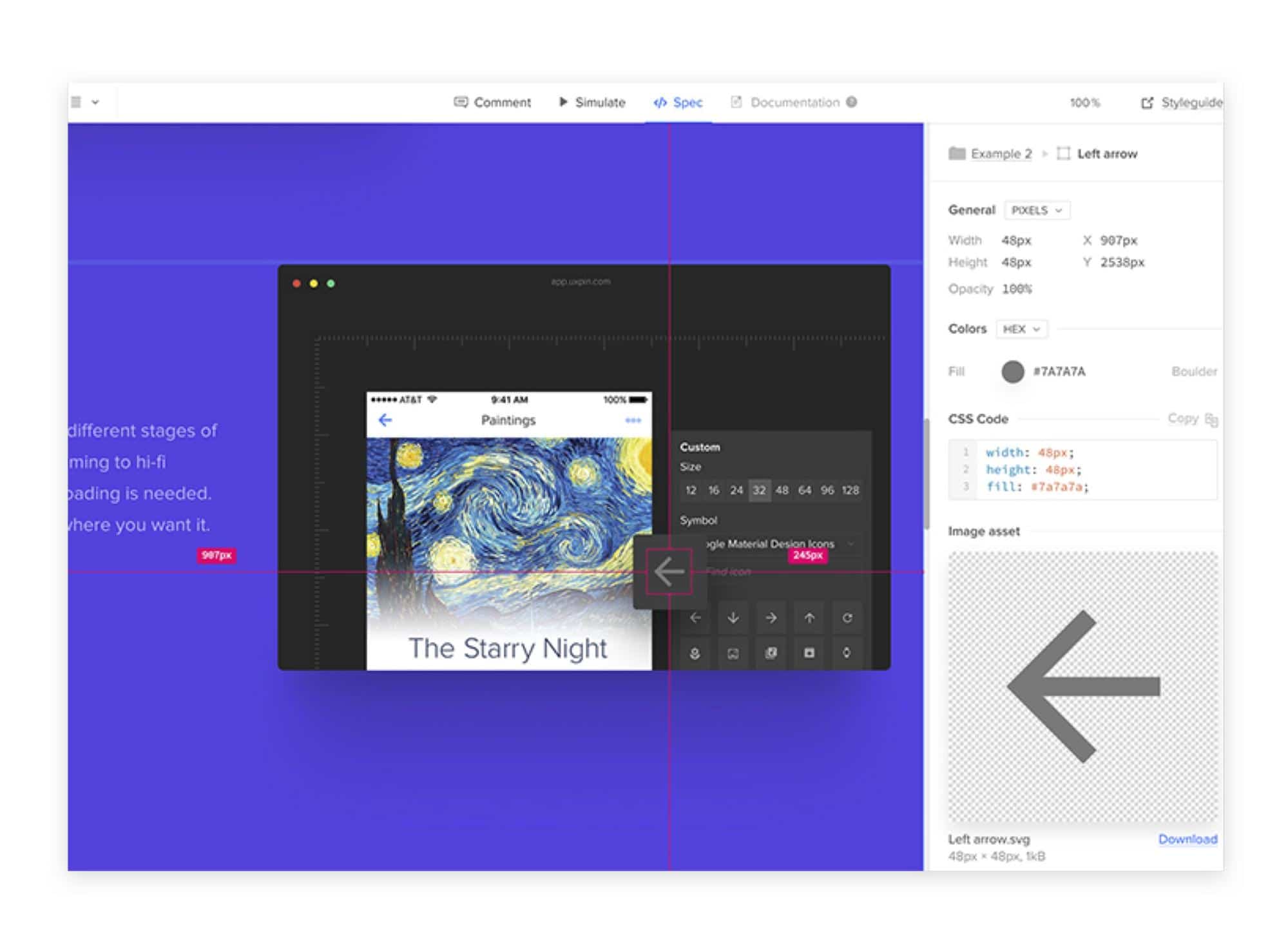1288x950 pixels.
Task: Open the PIXELS units dropdown
Action: point(1037,210)
